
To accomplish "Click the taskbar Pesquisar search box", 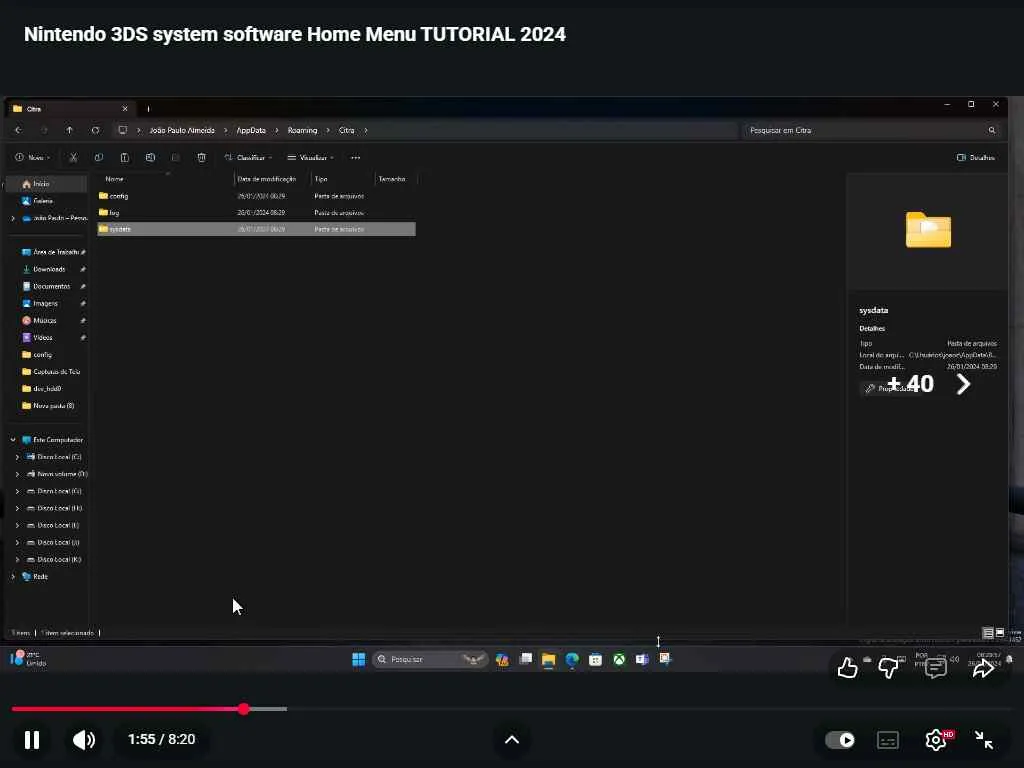I will pyautogui.click(x=430, y=660).
